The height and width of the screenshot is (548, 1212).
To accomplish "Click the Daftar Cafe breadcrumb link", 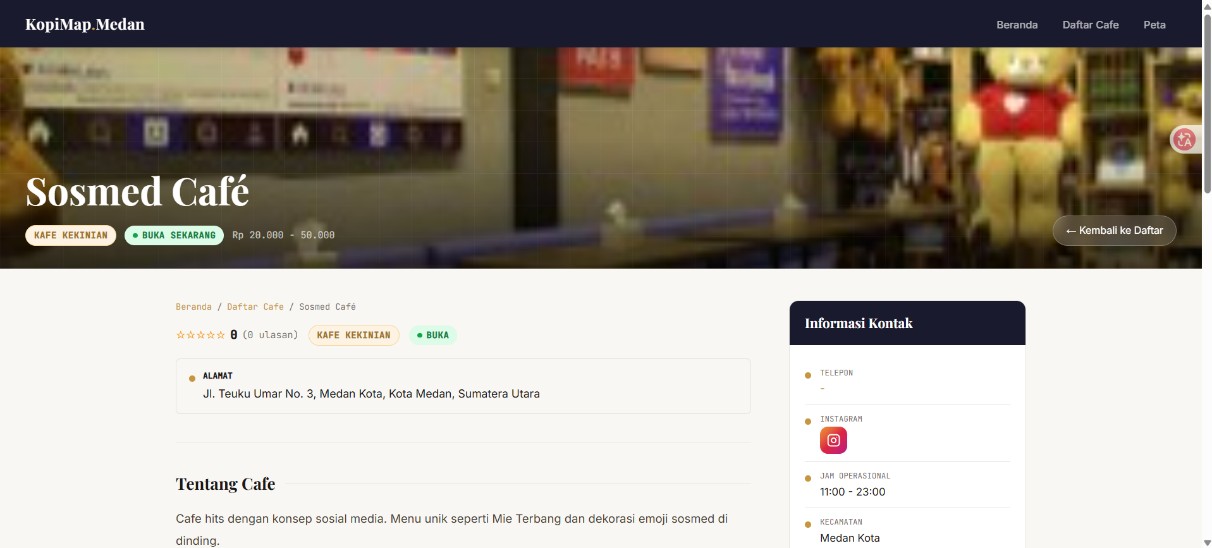I will pos(255,307).
